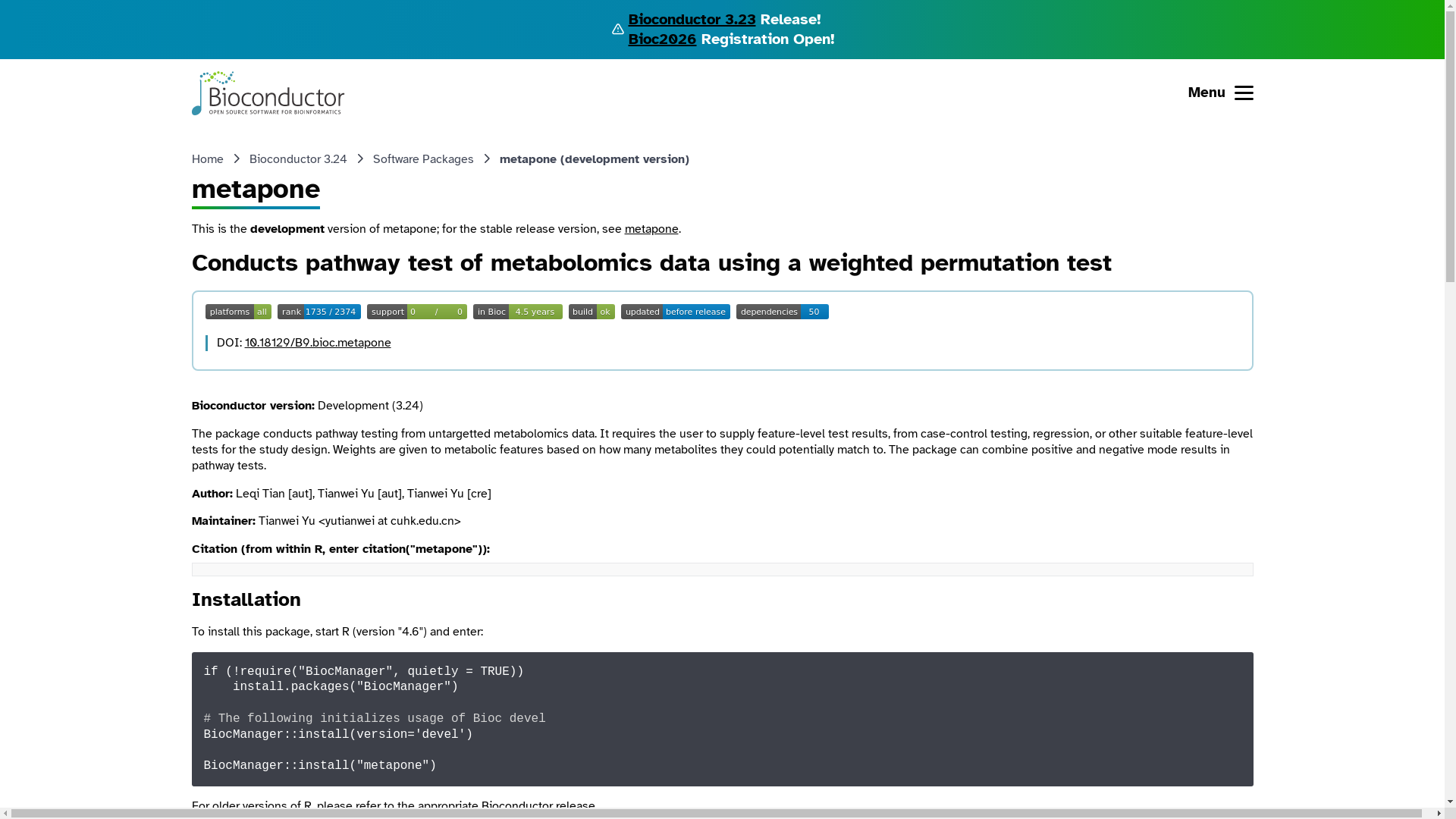Image resolution: width=1456 pixels, height=819 pixels.
Task: Click the Bioconductor version Development (3.24) text
Action: click(x=307, y=406)
